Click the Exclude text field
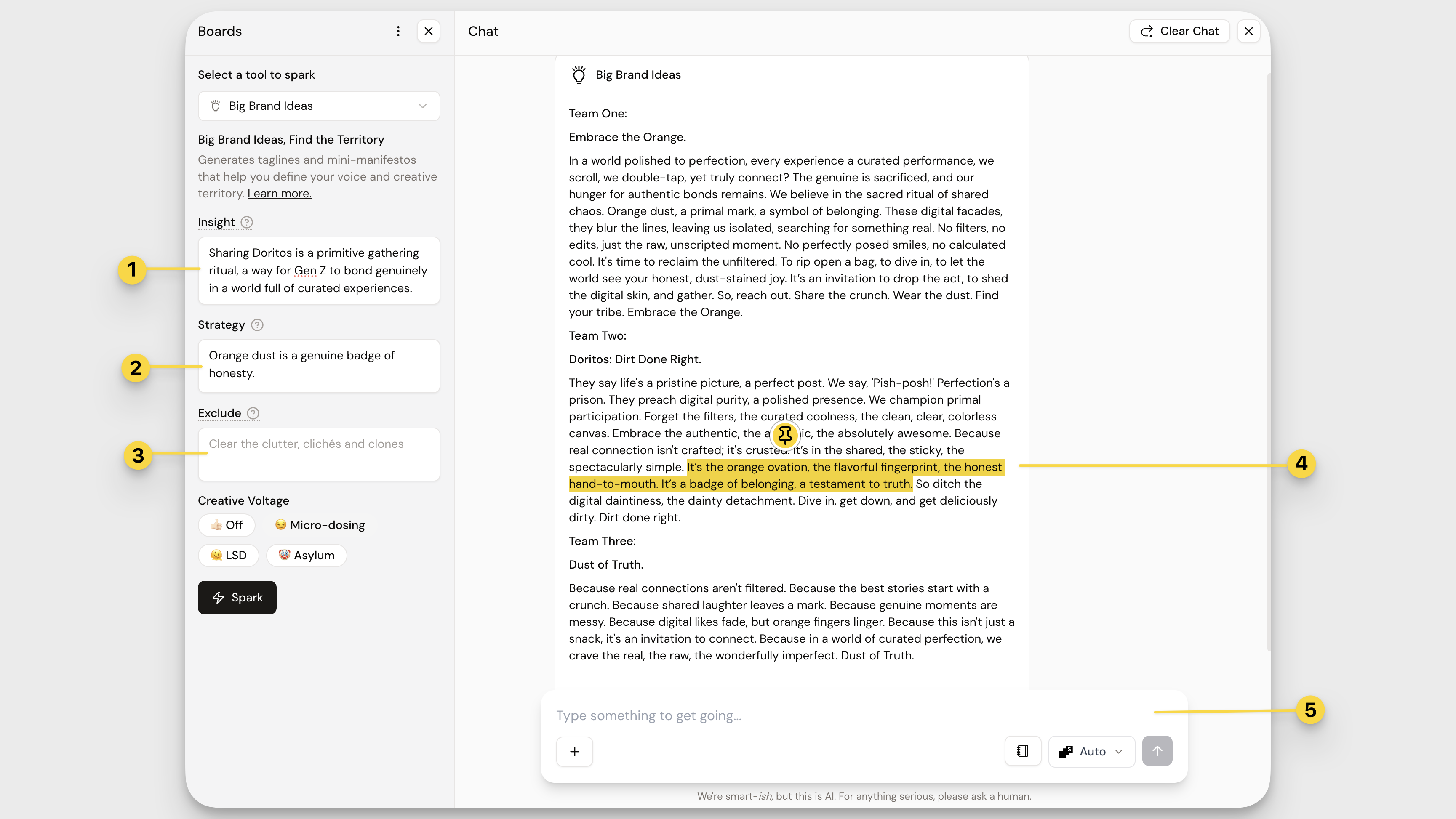Viewport: 1456px width, 819px height. coord(319,454)
